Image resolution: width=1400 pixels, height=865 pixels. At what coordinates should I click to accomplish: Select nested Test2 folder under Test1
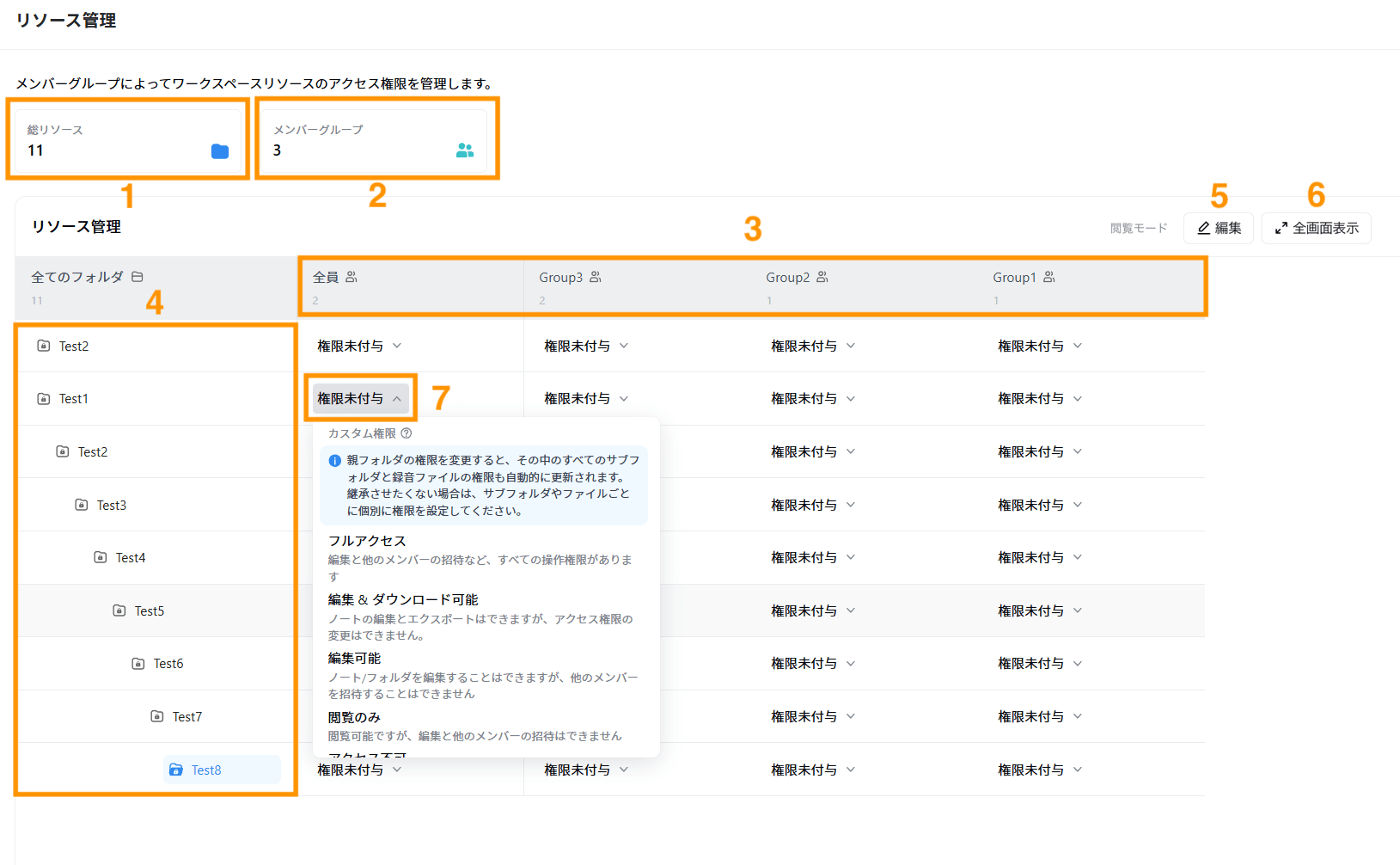coord(156,451)
